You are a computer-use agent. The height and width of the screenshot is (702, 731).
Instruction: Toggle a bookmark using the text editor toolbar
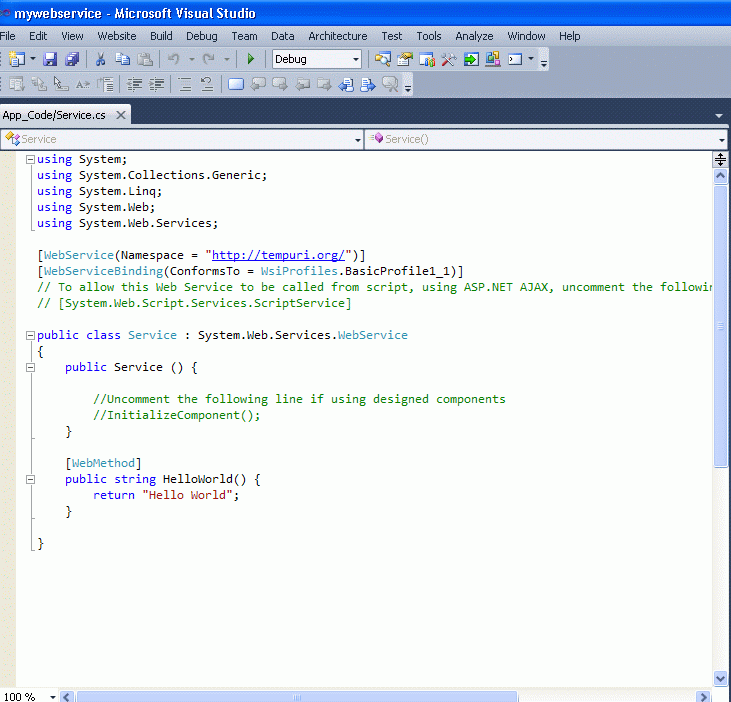click(236, 85)
